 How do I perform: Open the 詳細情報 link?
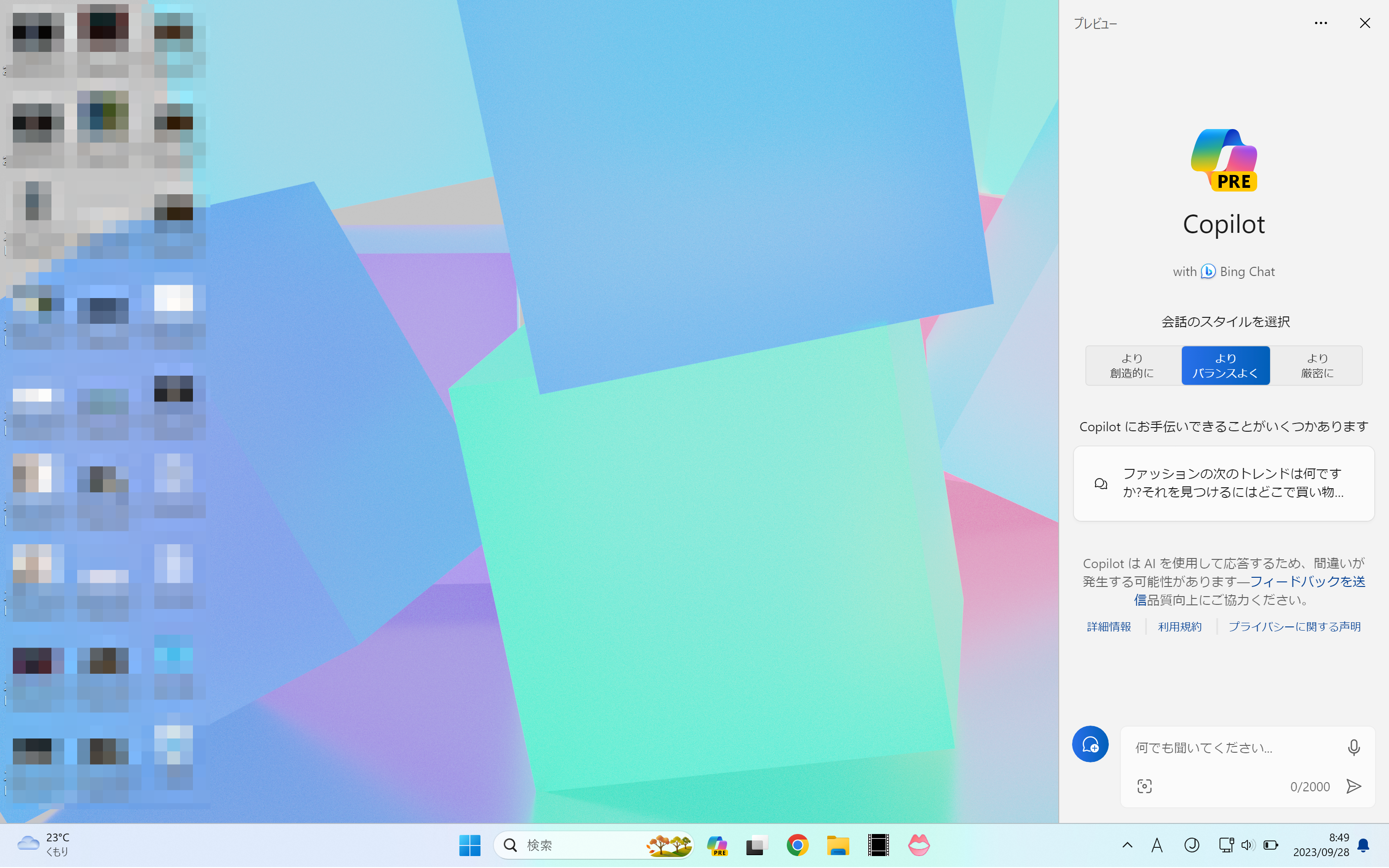(x=1109, y=626)
